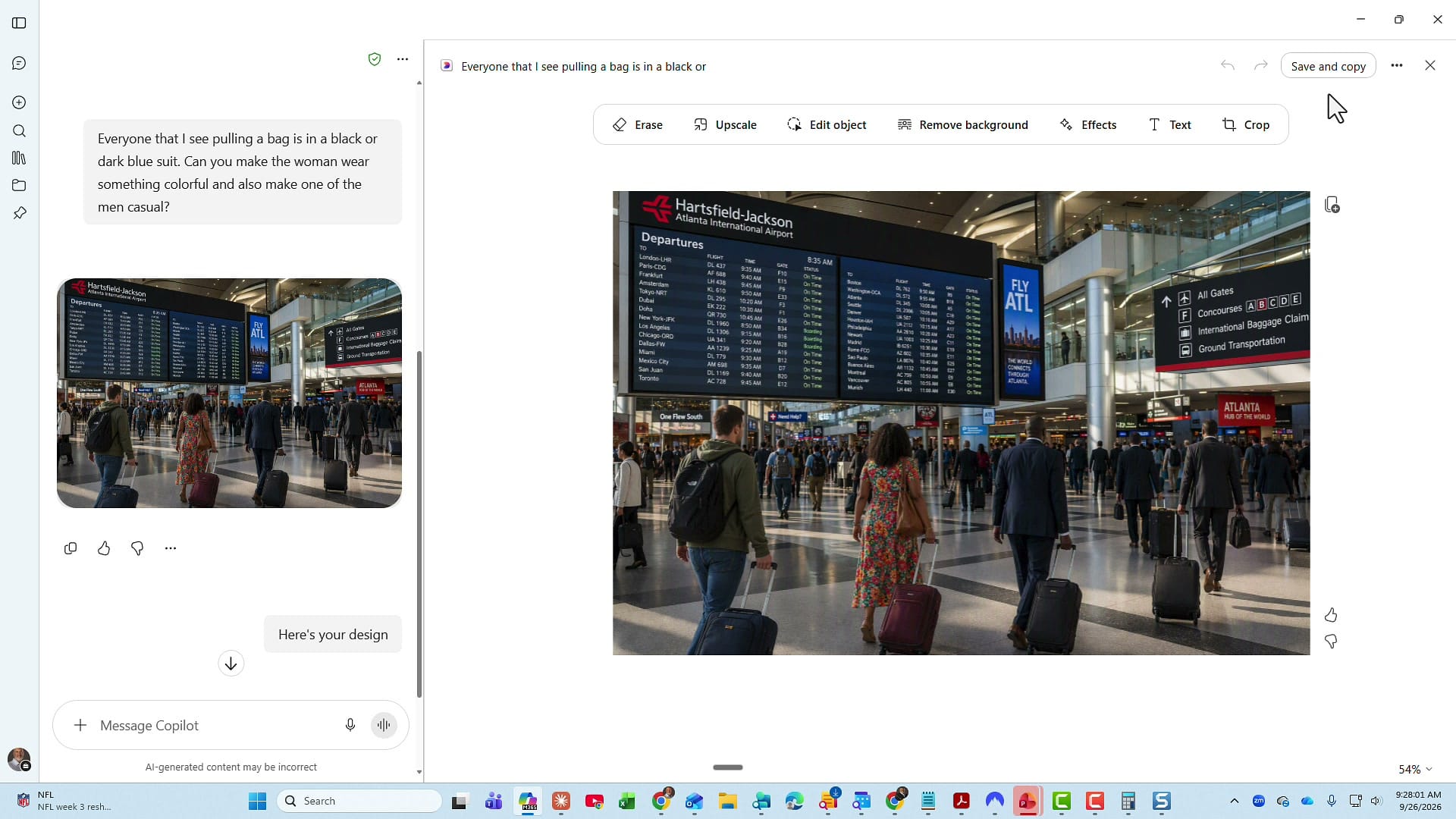This screenshot has height=819, width=1456.
Task: Select the Edit object tool
Action: point(827,124)
